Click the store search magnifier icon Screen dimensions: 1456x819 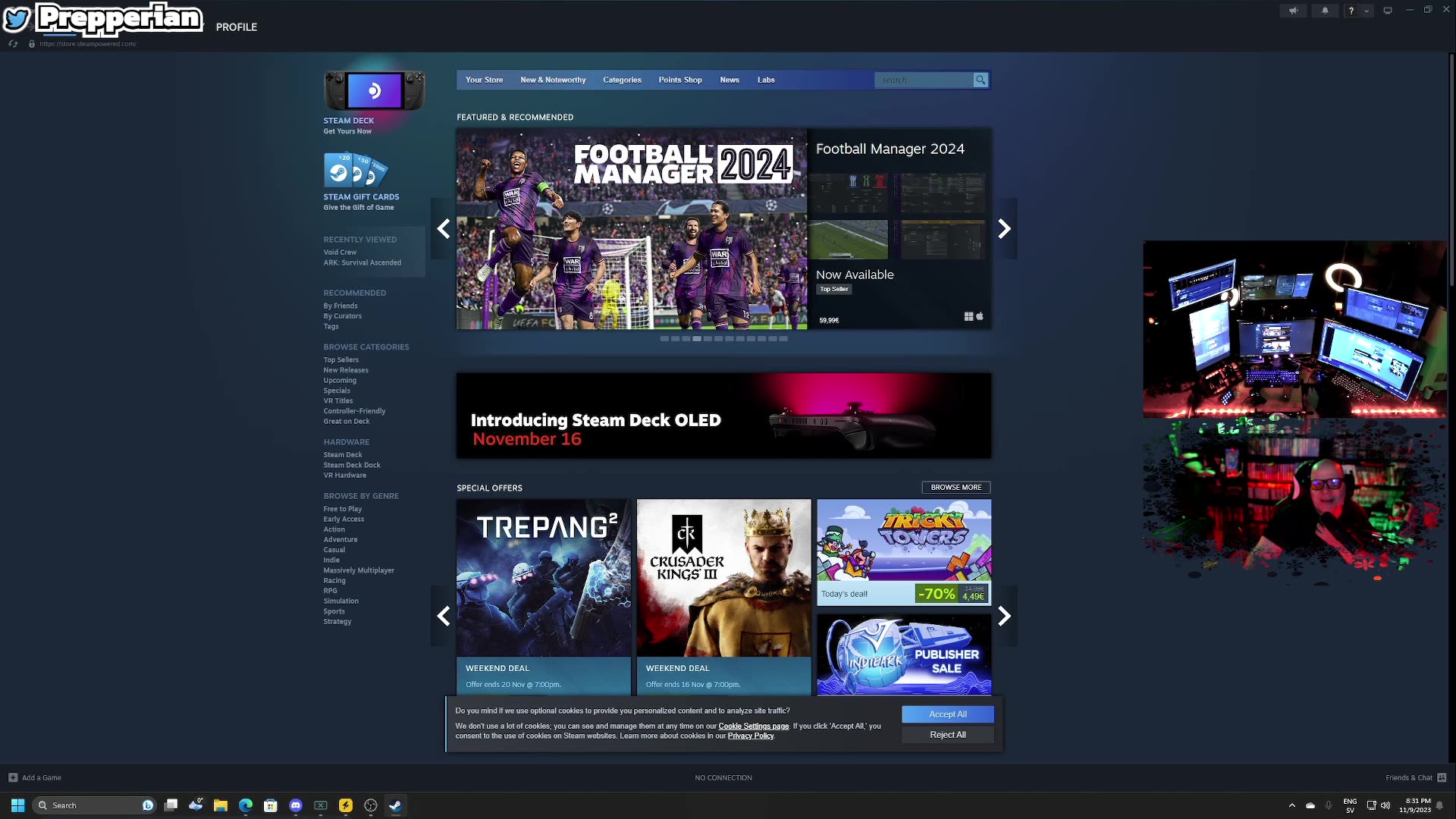(x=981, y=80)
